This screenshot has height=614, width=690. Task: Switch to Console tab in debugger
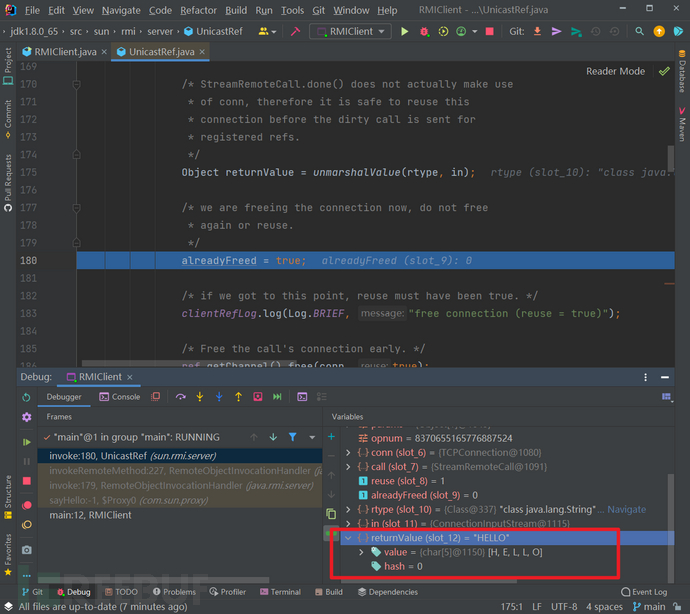click(120, 397)
